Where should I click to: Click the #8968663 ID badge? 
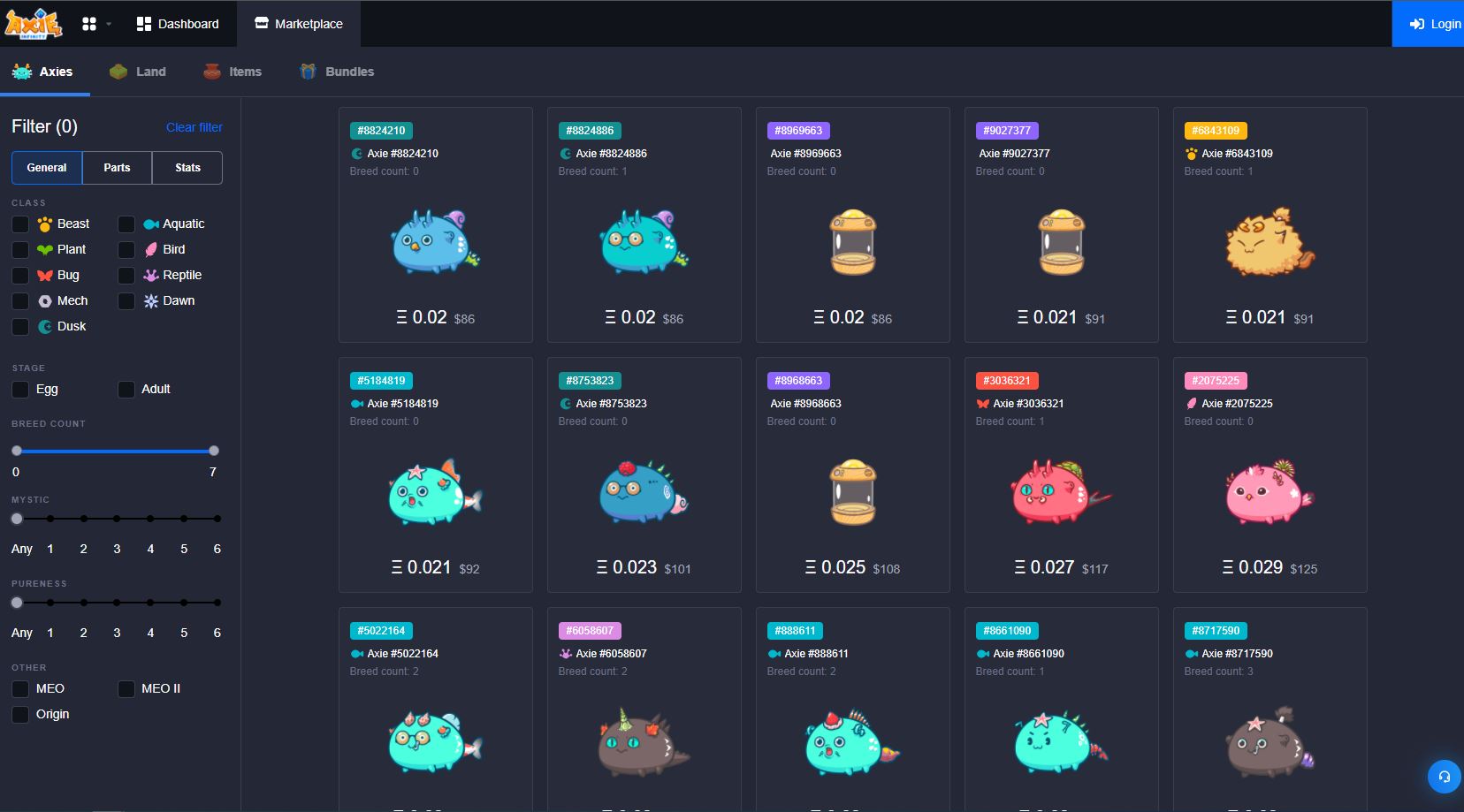pos(799,381)
